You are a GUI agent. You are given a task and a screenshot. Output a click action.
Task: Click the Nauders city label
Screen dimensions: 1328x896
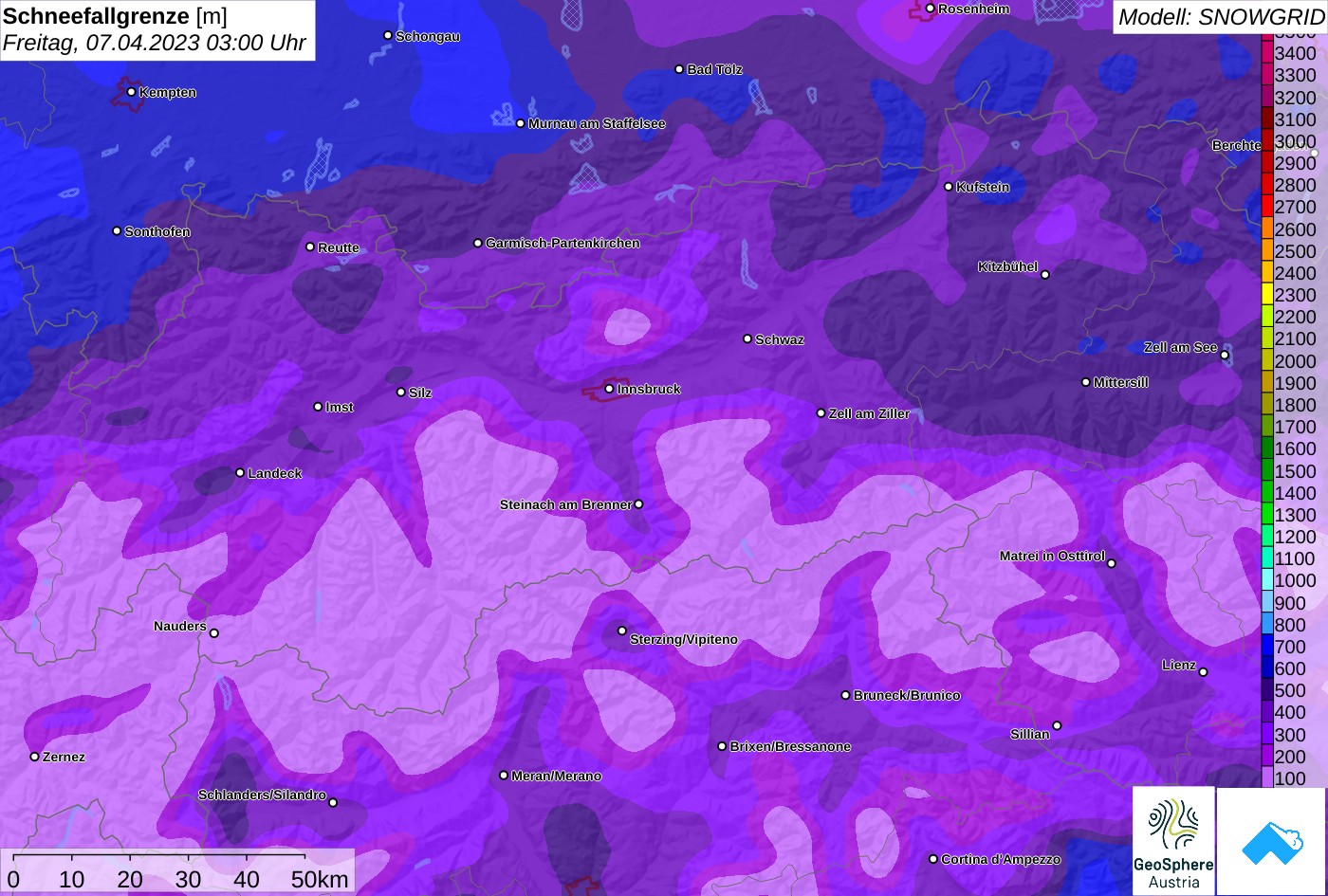180,626
